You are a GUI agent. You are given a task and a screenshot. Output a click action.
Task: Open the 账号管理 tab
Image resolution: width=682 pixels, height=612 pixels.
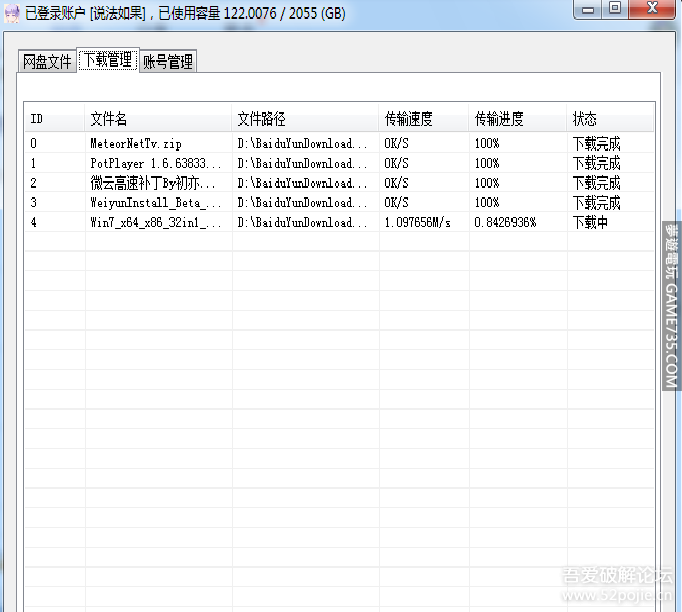coord(168,61)
